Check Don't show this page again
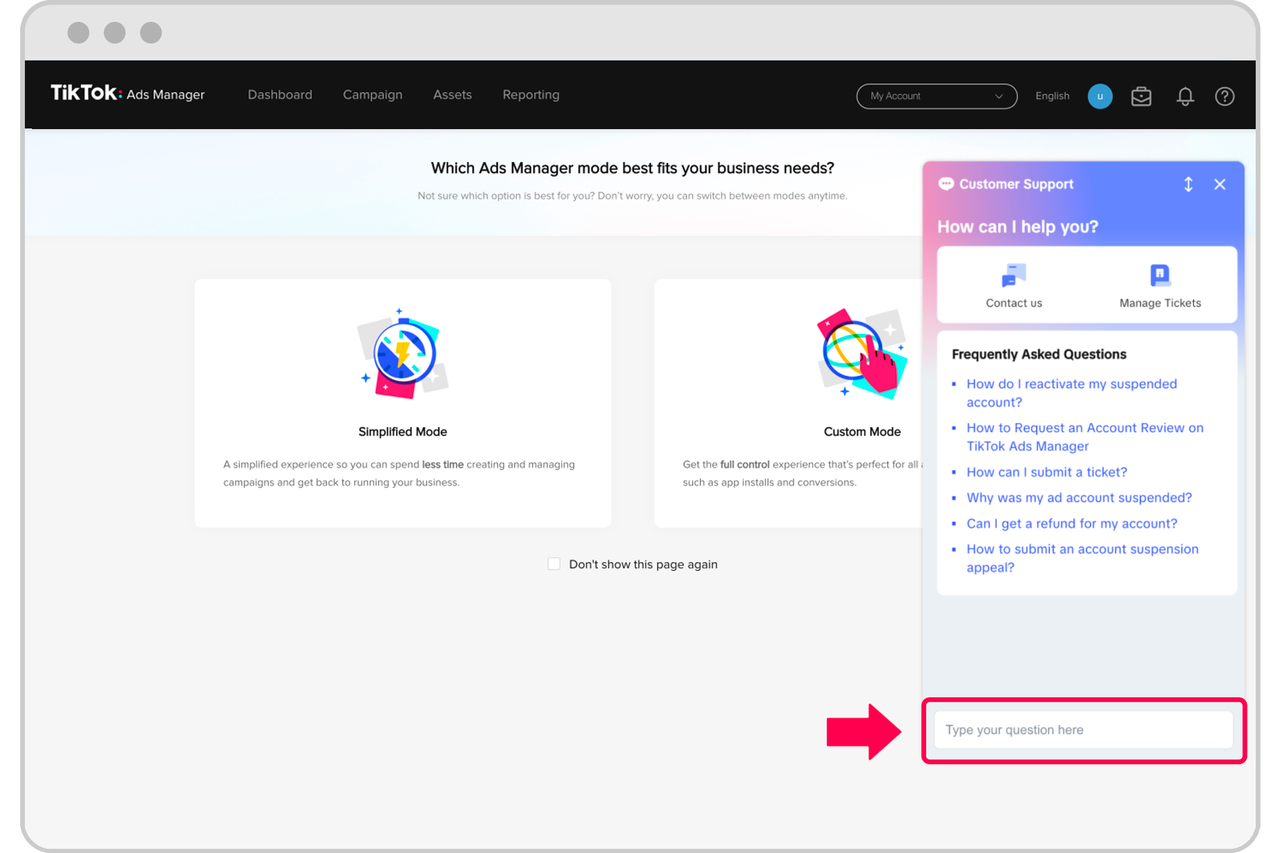Viewport: 1280px width, 853px height. pyautogui.click(x=554, y=564)
